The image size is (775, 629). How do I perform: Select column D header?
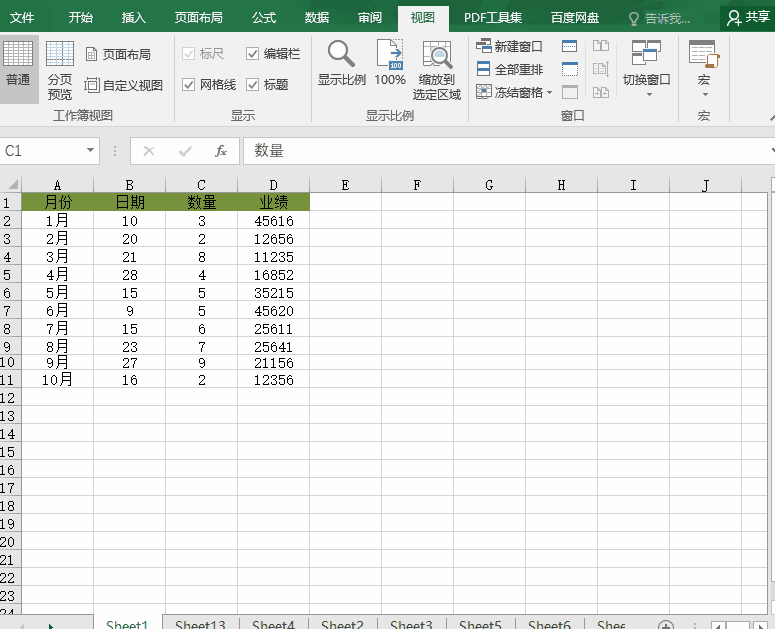click(273, 185)
